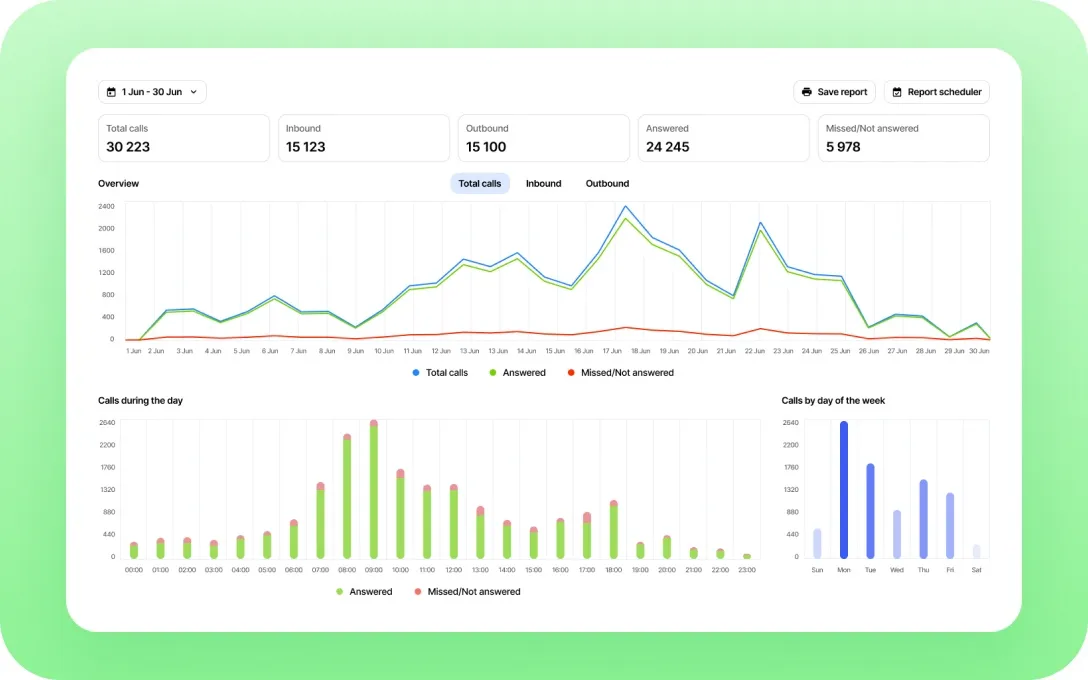The image size is (1088, 680).
Task: Click the calendar icon on Report scheduler
Action: (896, 92)
